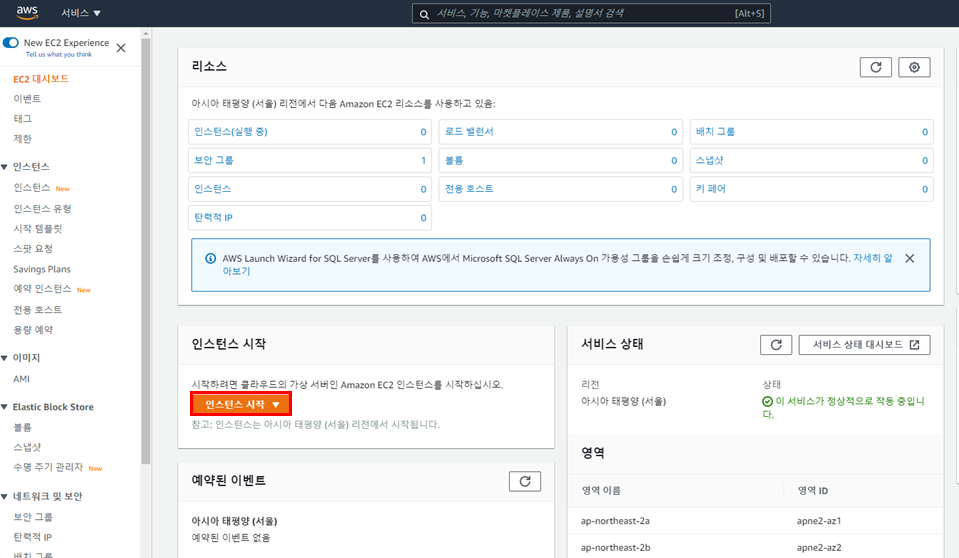
Task: Open 전용 호스트 in the sidebar
Action: click(x=37, y=310)
